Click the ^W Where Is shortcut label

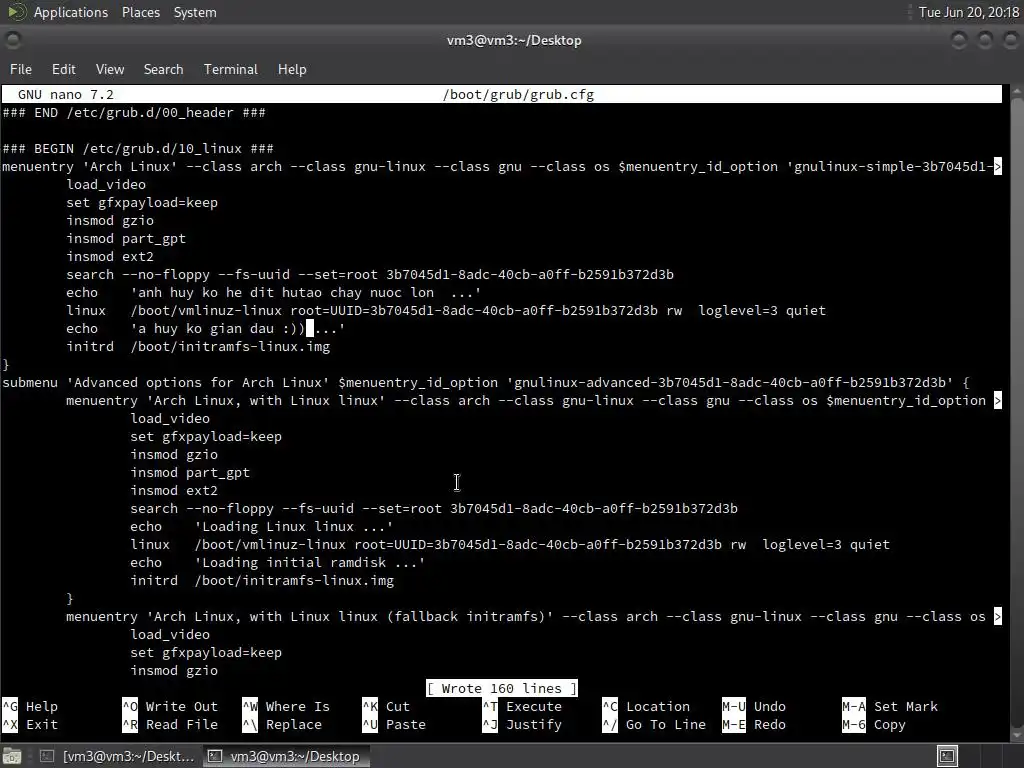click(x=286, y=707)
